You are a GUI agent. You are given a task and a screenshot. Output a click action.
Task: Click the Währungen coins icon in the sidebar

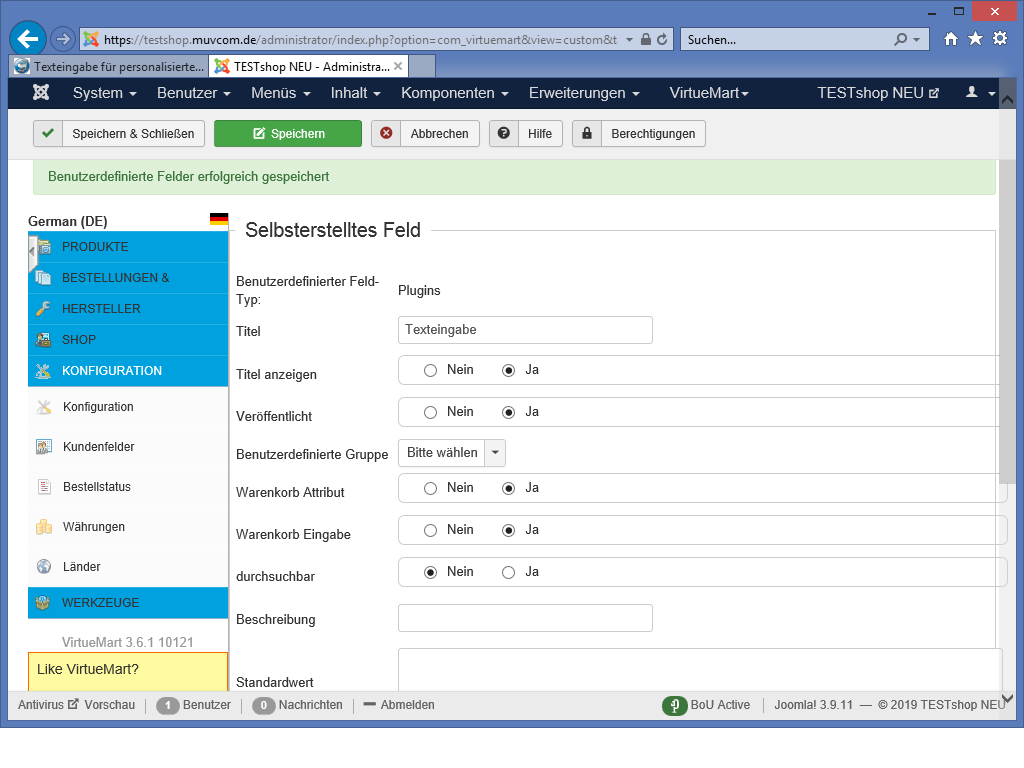(44, 527)
